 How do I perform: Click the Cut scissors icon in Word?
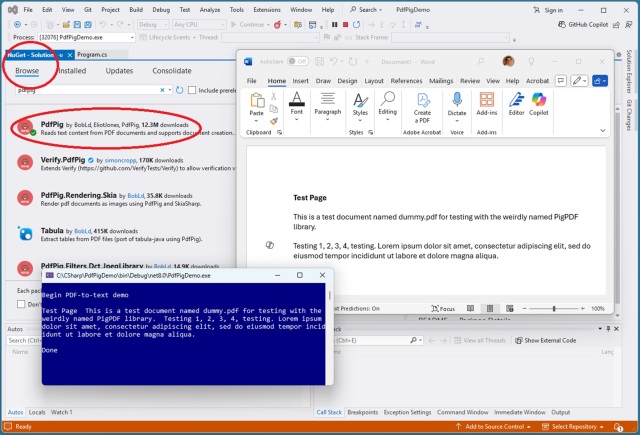tap(274, 96)
